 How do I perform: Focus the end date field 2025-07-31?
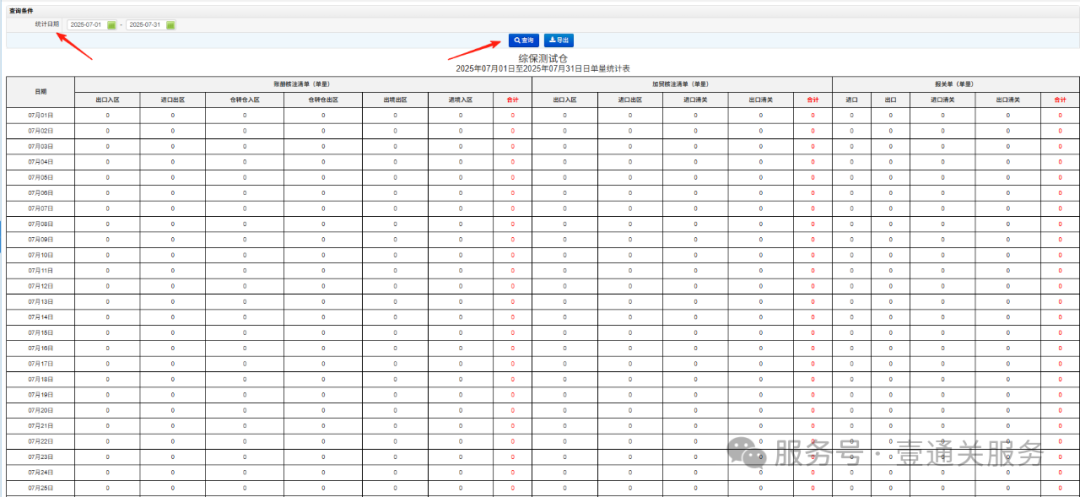coord(145,25)
